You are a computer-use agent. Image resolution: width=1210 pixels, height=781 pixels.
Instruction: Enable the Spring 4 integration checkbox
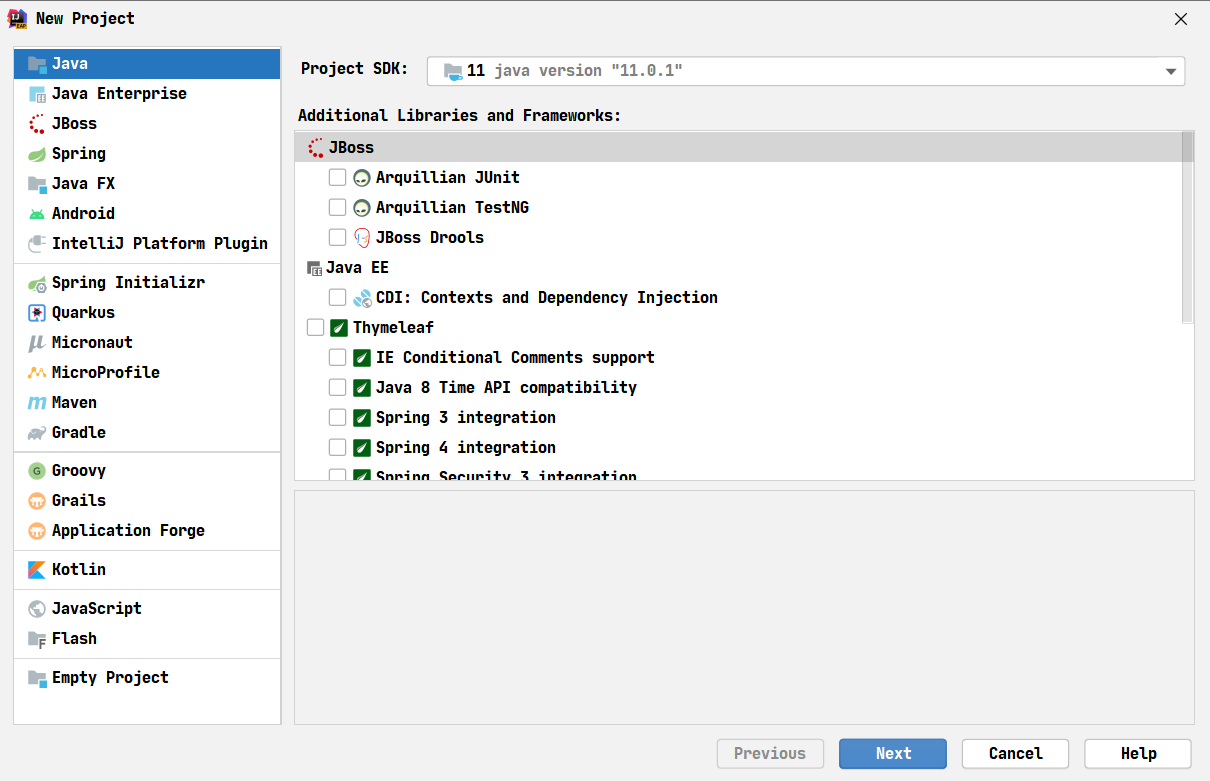pyautogui.click(x=338, y=448)
